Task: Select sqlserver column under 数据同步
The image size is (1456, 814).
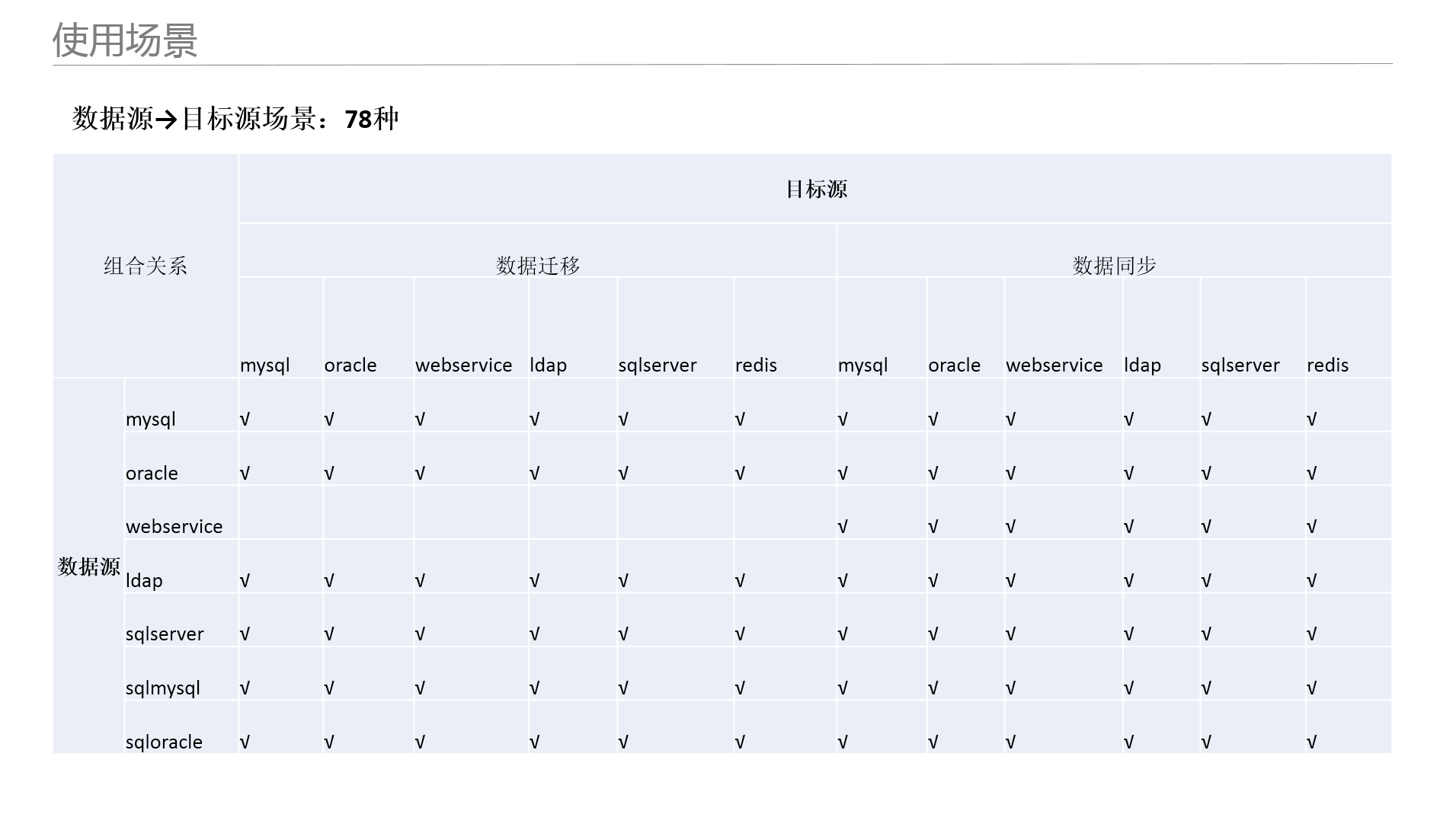Action: (x=1240, y=366)
